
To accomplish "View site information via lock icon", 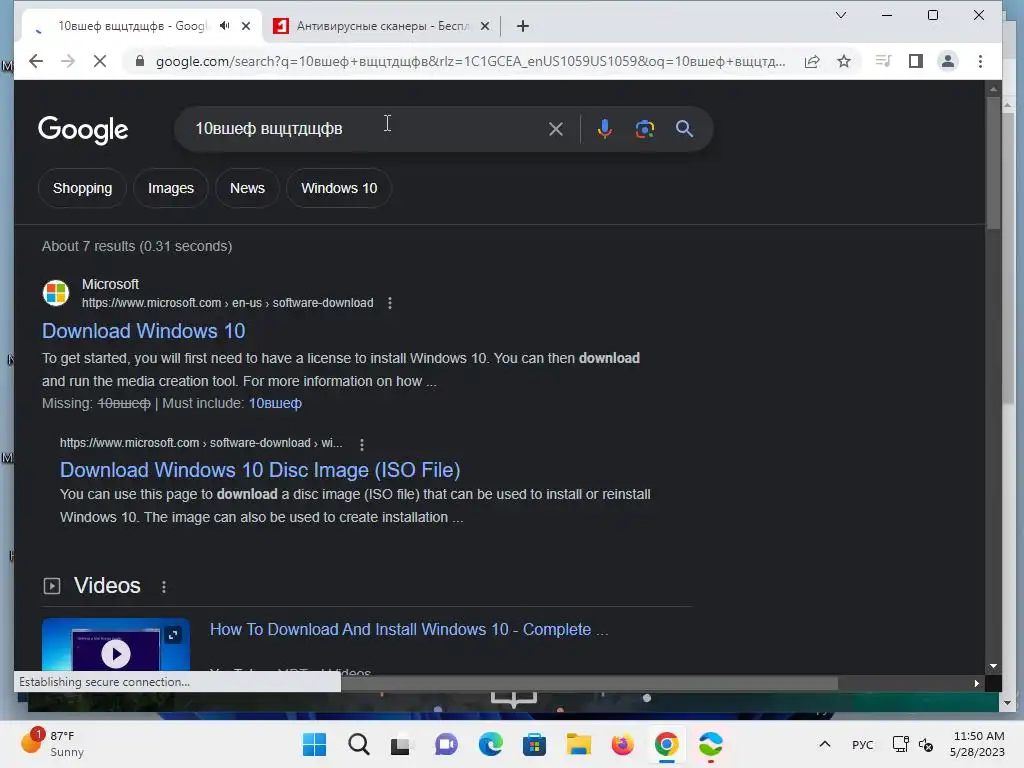I will [x=139, y=61].
